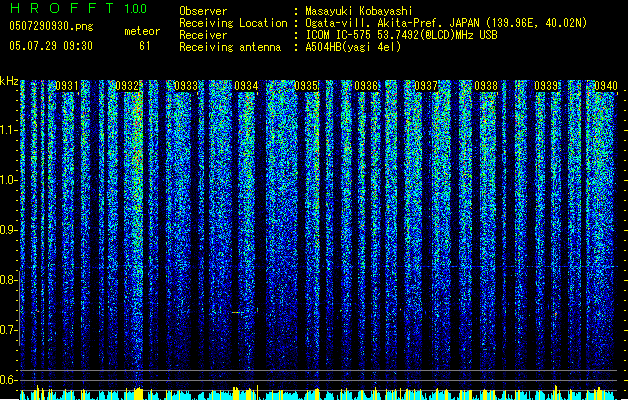Click the 0933 time marker

(186, 86)
